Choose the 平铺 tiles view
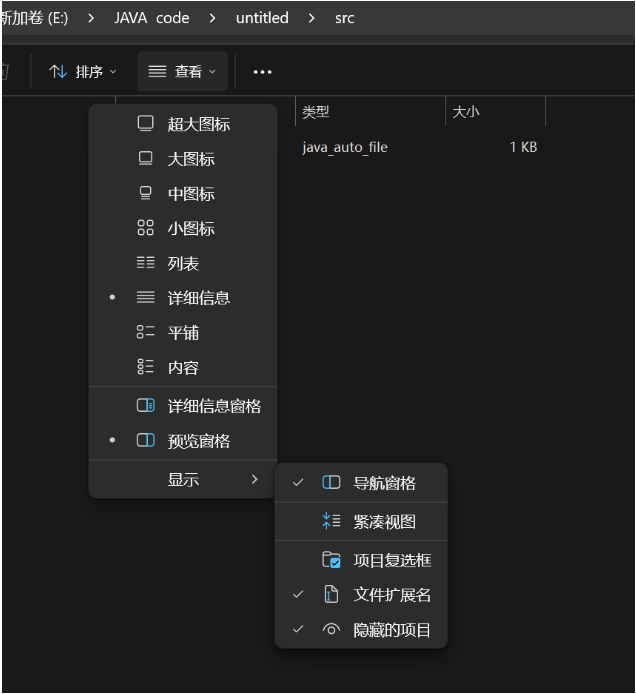This screenshot has height=694, width=636. click(183, 333)
